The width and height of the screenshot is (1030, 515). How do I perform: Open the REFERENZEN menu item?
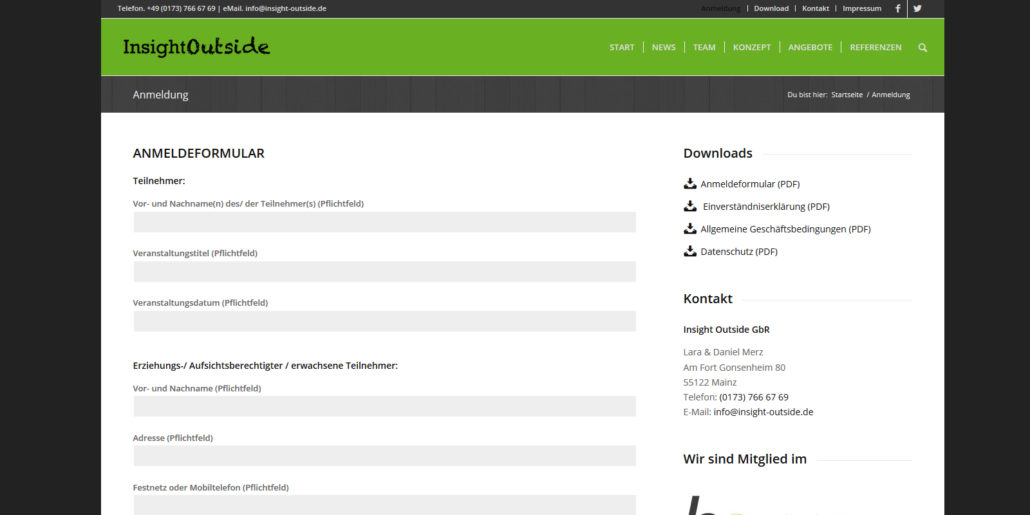pos(875,47)
